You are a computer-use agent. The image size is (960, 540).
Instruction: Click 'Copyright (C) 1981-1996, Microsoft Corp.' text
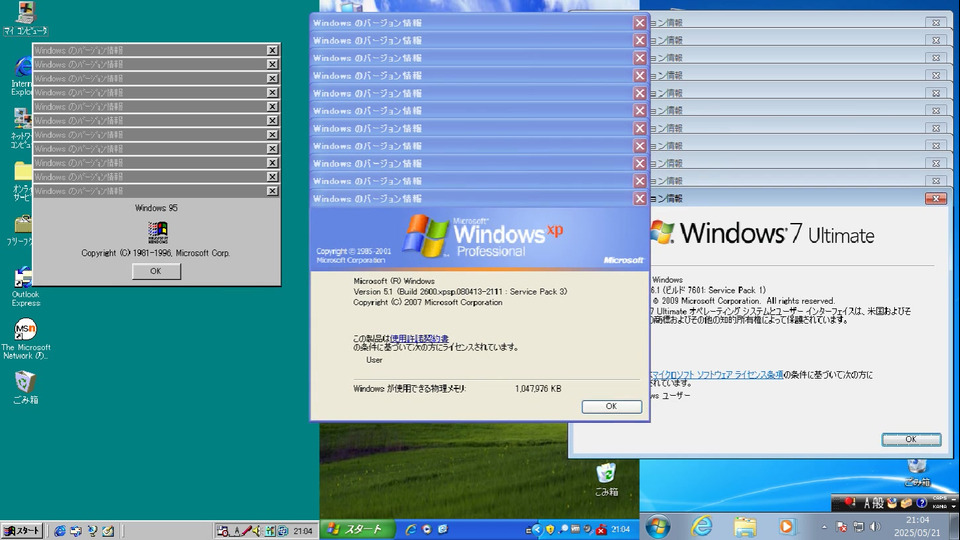156,253
